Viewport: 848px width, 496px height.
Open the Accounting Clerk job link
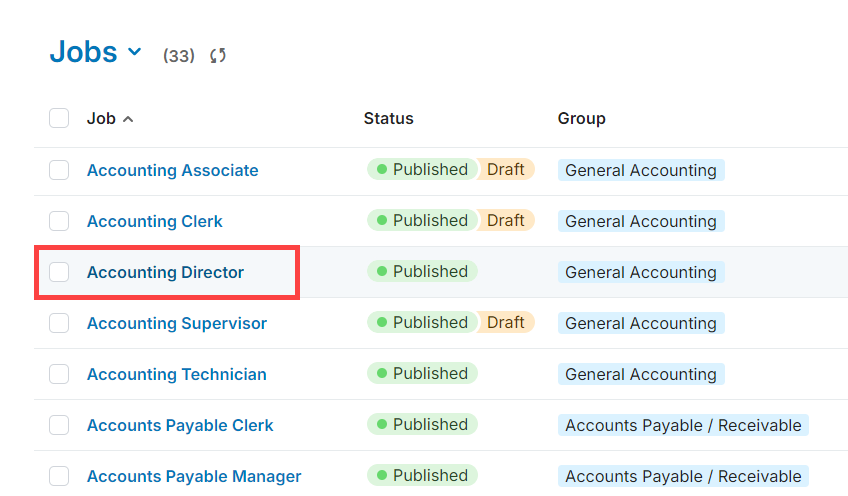(154, 221)
